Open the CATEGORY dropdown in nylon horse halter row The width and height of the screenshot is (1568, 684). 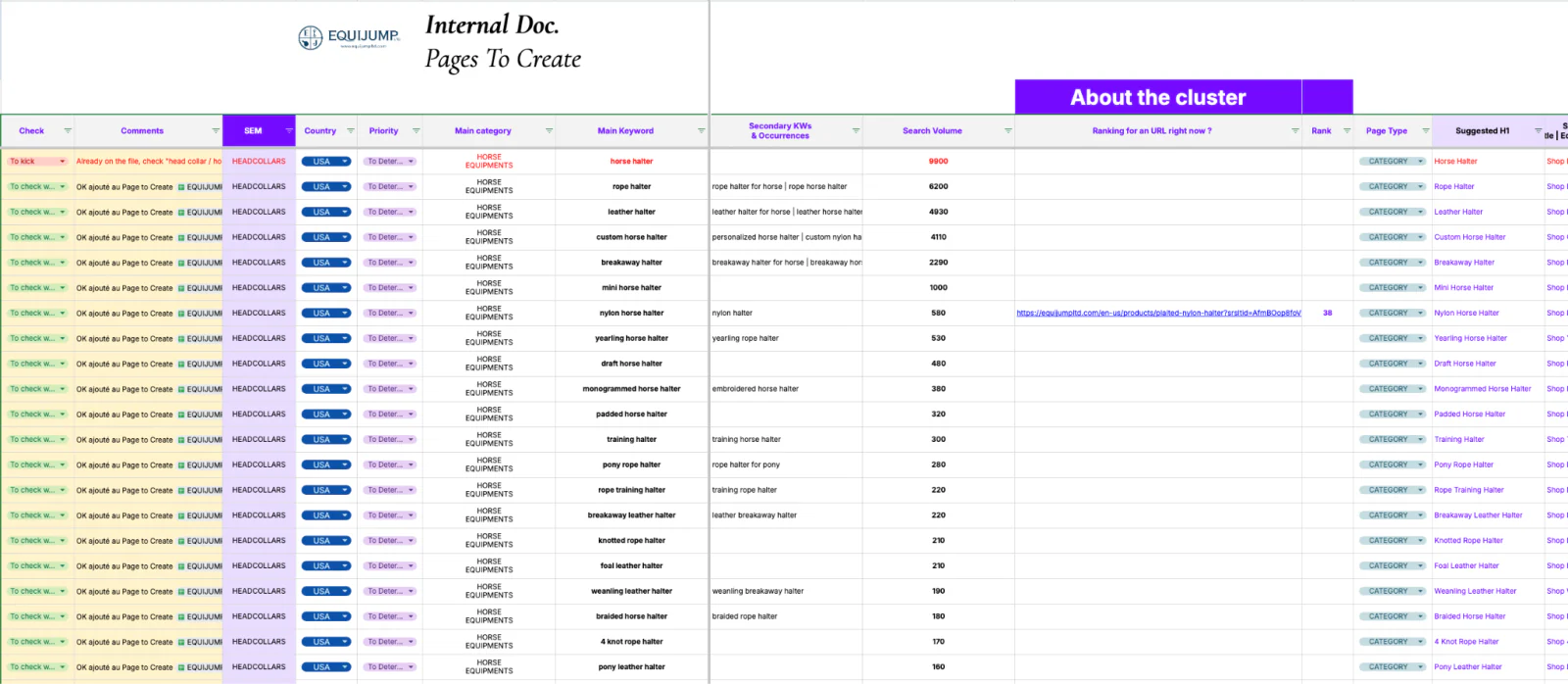click(x=1393, y=314)
